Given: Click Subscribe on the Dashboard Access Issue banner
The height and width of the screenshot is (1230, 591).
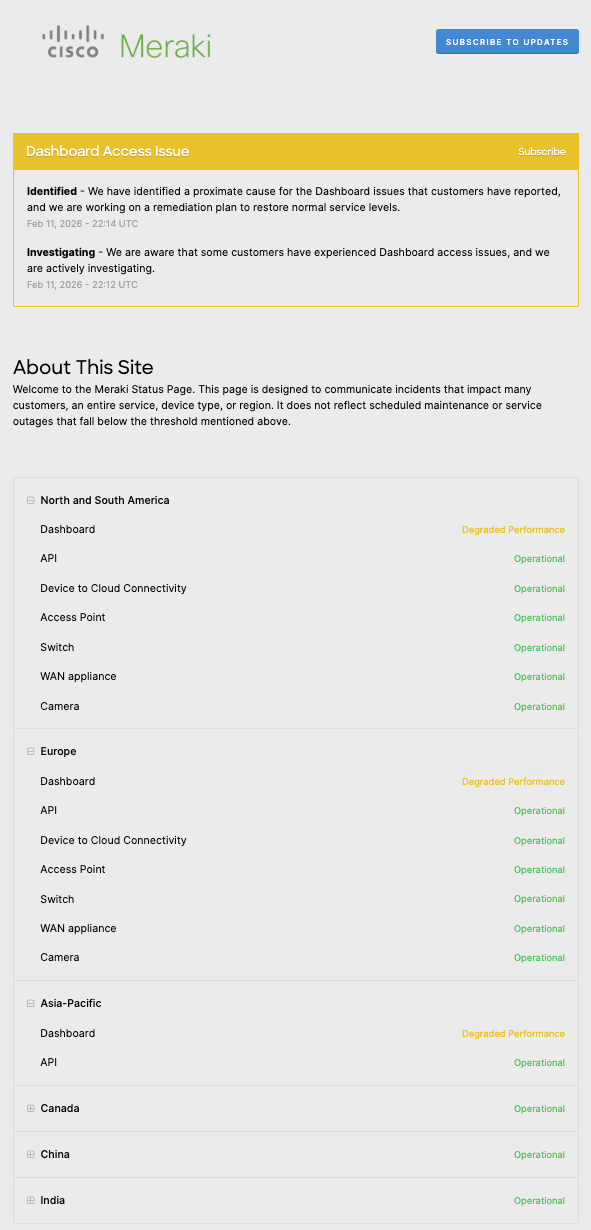Looking at the screenshot, I should point(542,151).
